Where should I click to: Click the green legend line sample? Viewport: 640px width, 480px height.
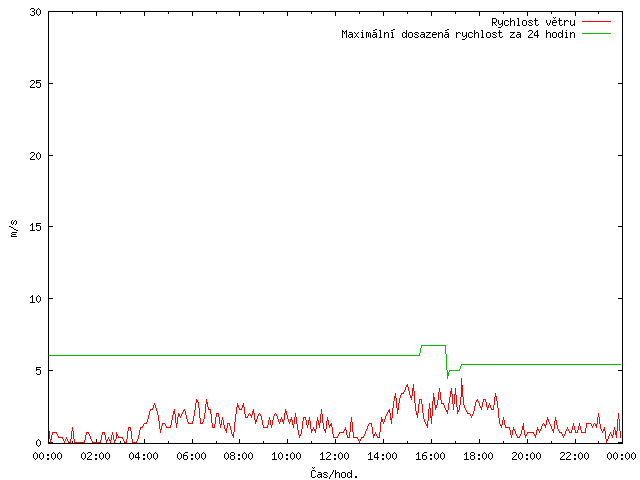596,34
